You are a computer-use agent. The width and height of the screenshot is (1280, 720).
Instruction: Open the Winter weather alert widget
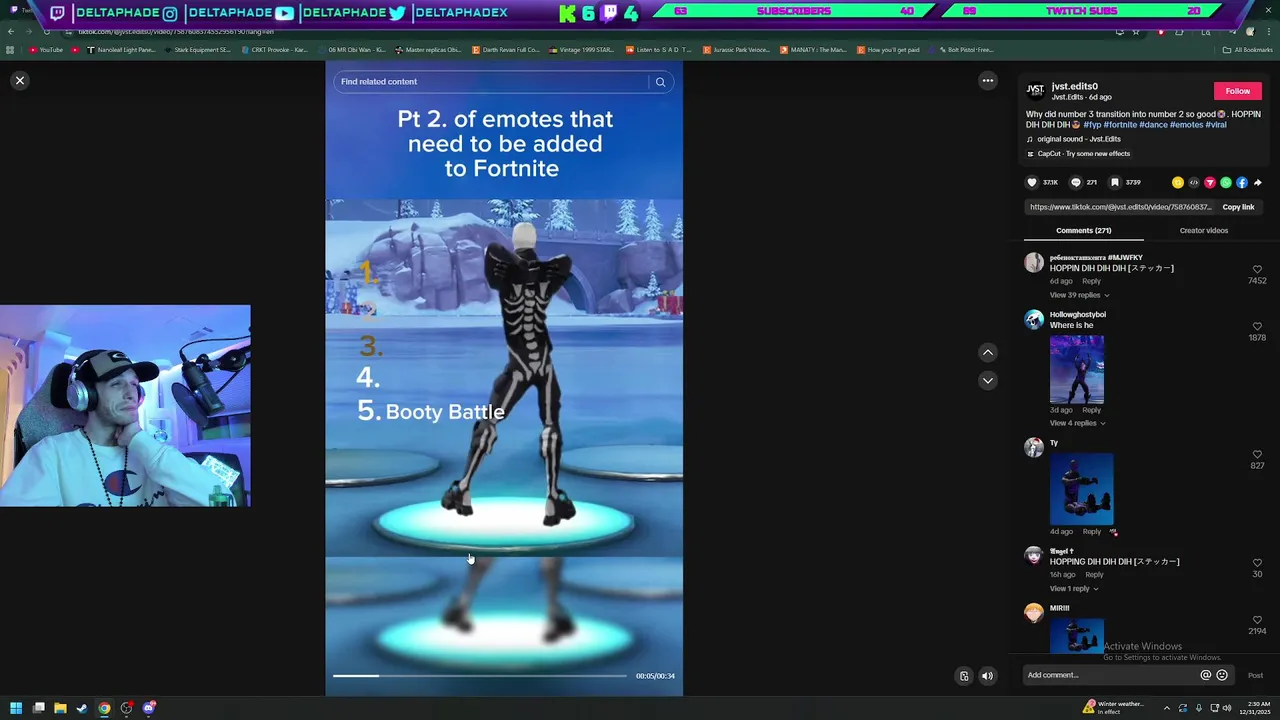click(1113, 708)
